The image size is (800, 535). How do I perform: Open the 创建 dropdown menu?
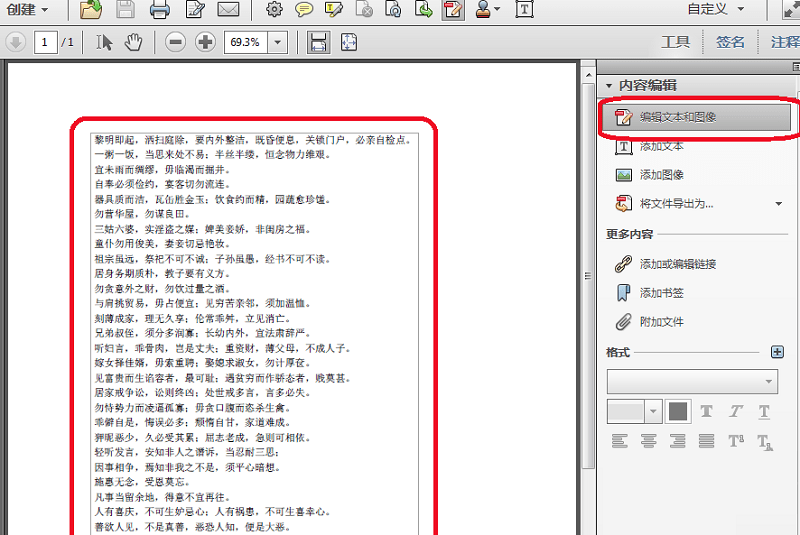click(x=28, y=9)
